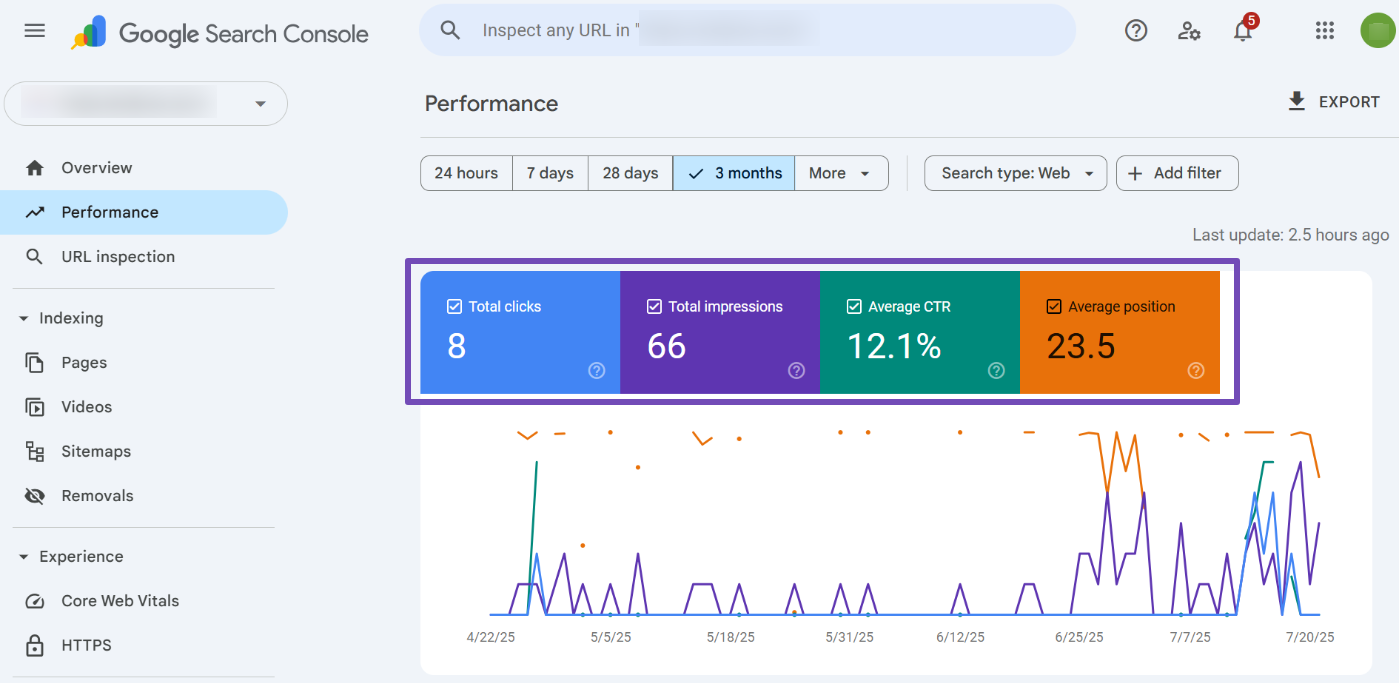
Task: Click the Removals crossed-eye icon
Action: point(35,496)
